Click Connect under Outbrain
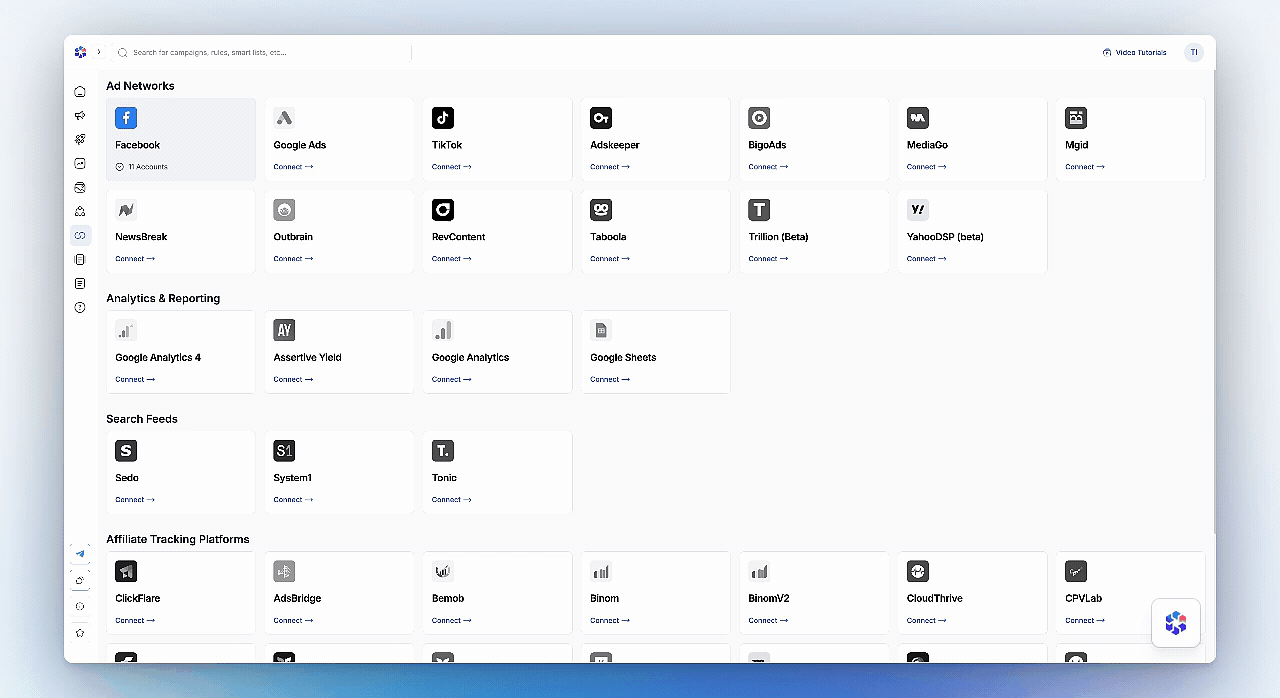This screenshot has height=698, width=1280. point(293,259)
